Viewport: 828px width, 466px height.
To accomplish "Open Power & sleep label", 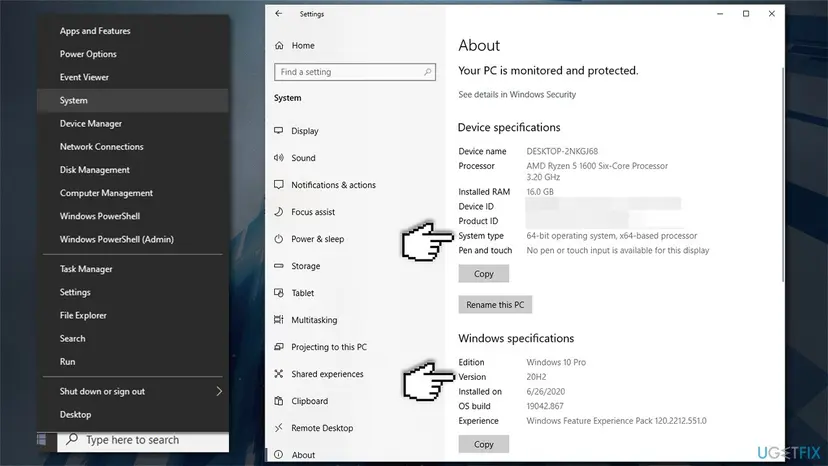I will [x=317, y=239].
